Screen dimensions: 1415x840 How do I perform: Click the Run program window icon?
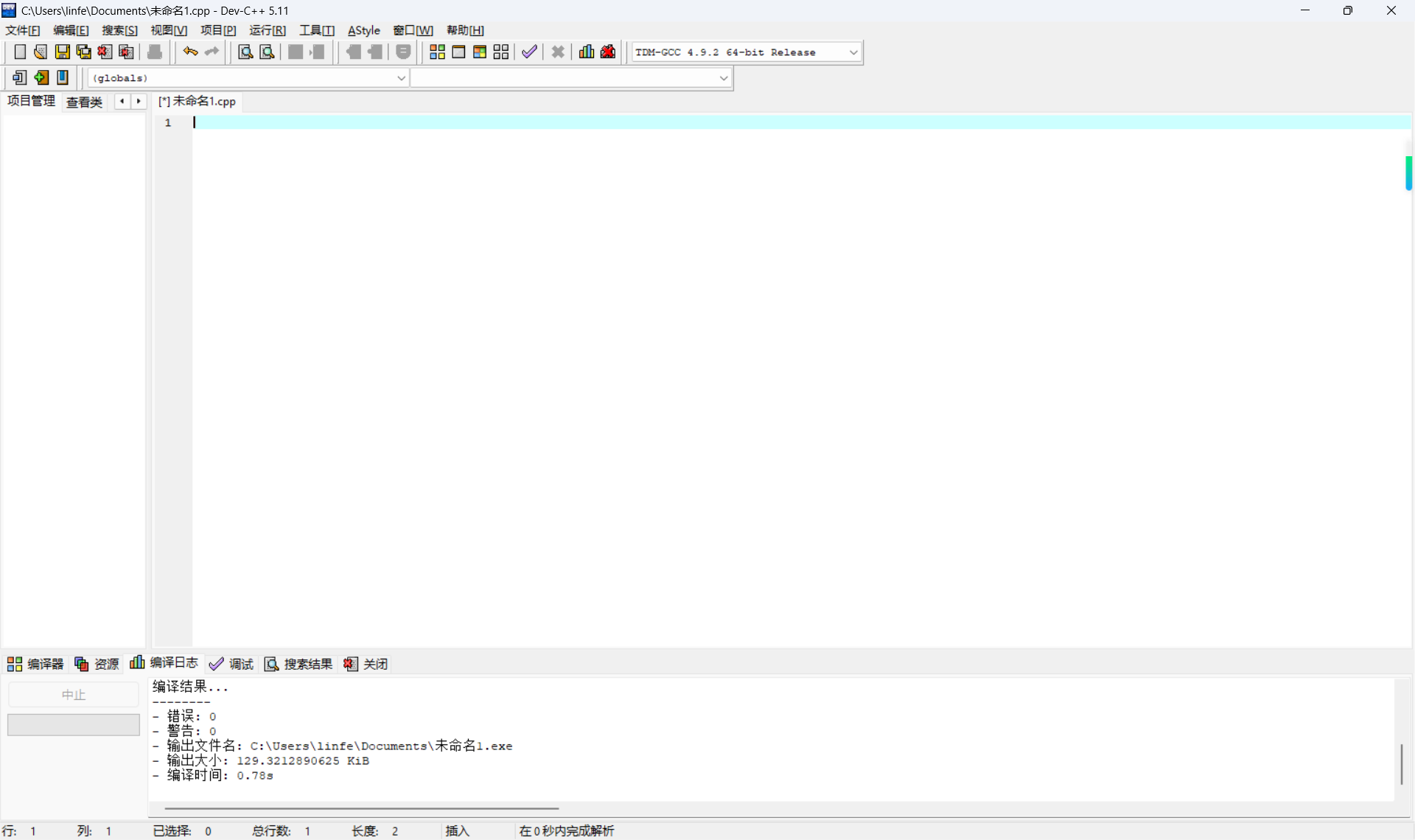point(458,52)
